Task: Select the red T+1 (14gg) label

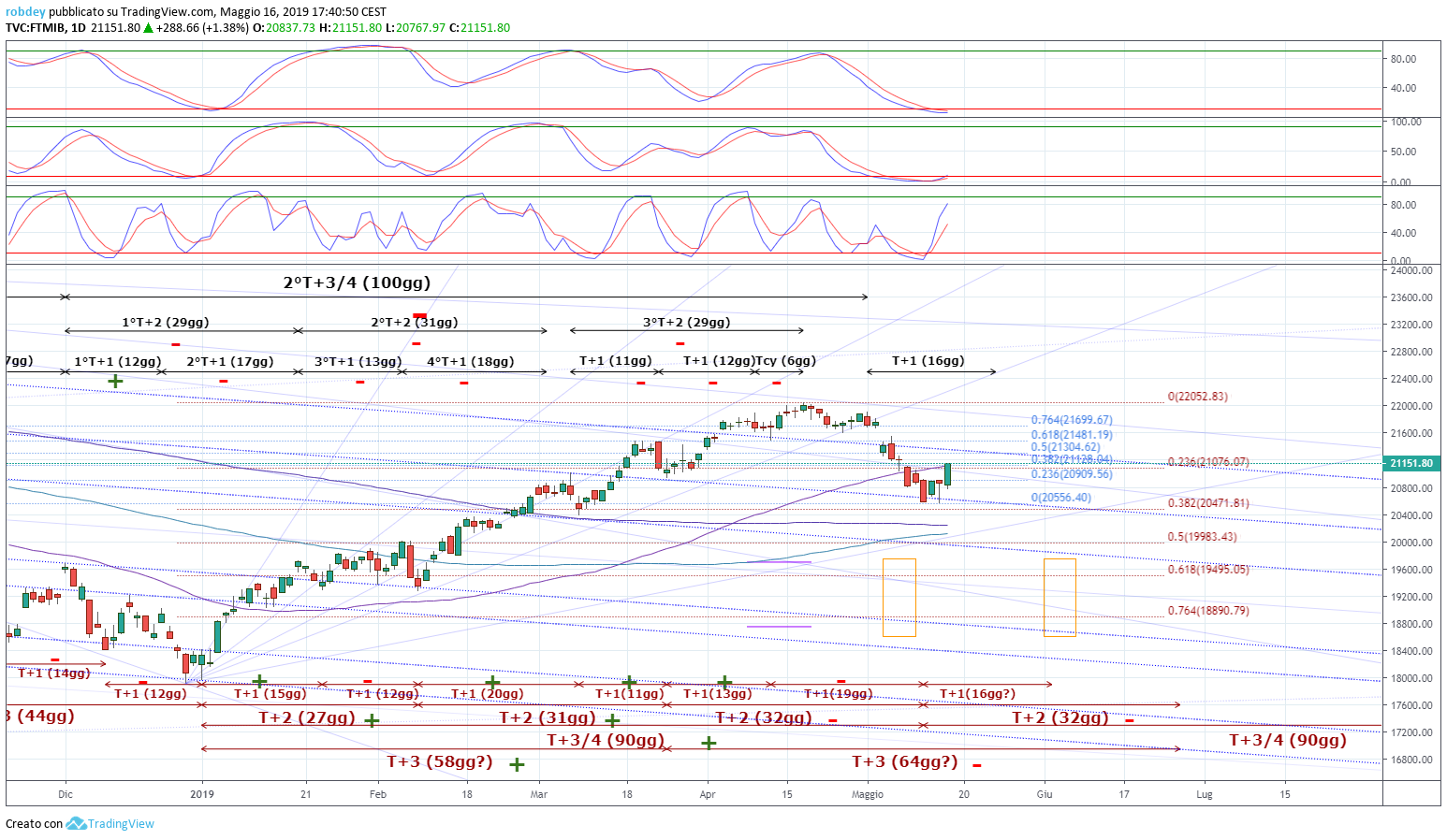Action: coord(54,673)
